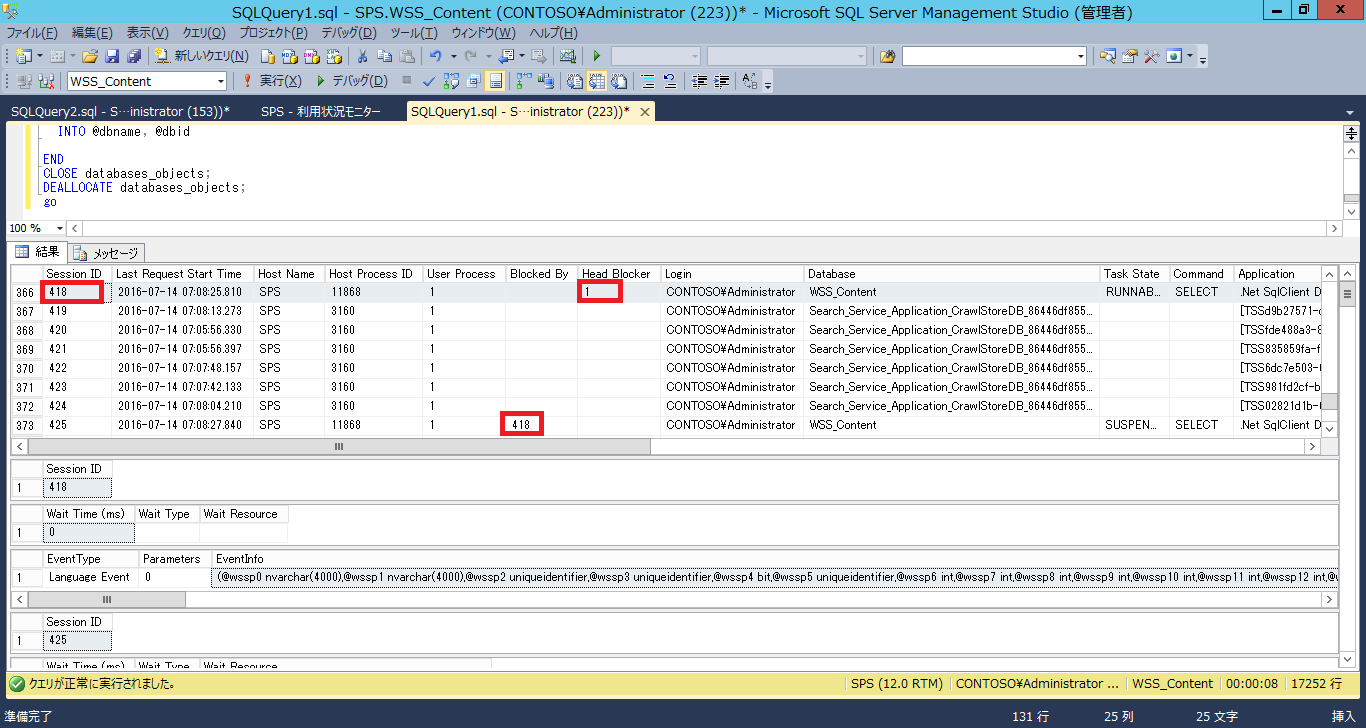The height and width of the screenshot is (728, 1366).
Task: Expand the New Project dropdown arrow
Action: pyautogui.click(x=40, y=56)
